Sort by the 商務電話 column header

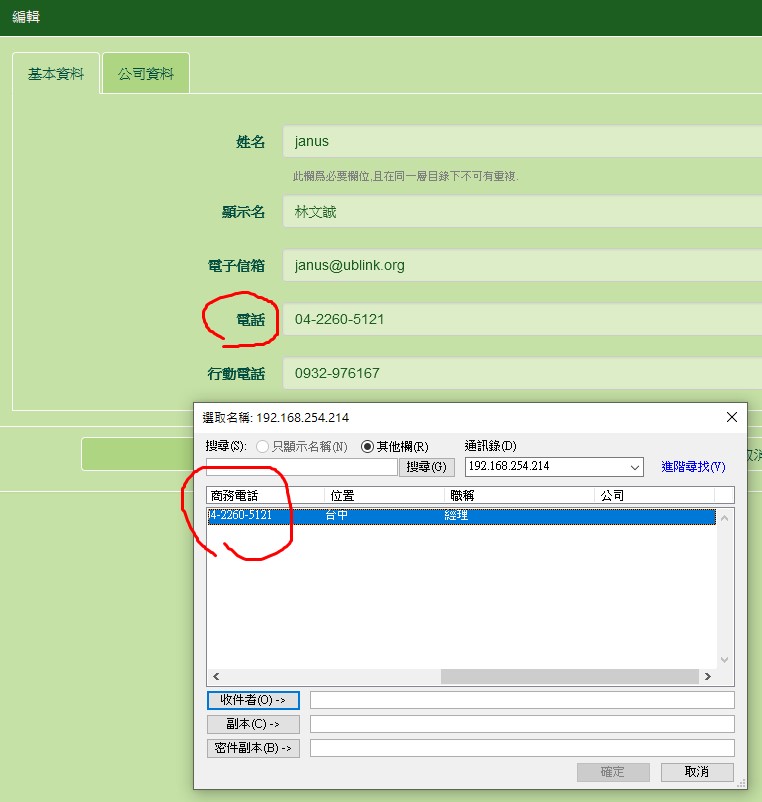265,495
